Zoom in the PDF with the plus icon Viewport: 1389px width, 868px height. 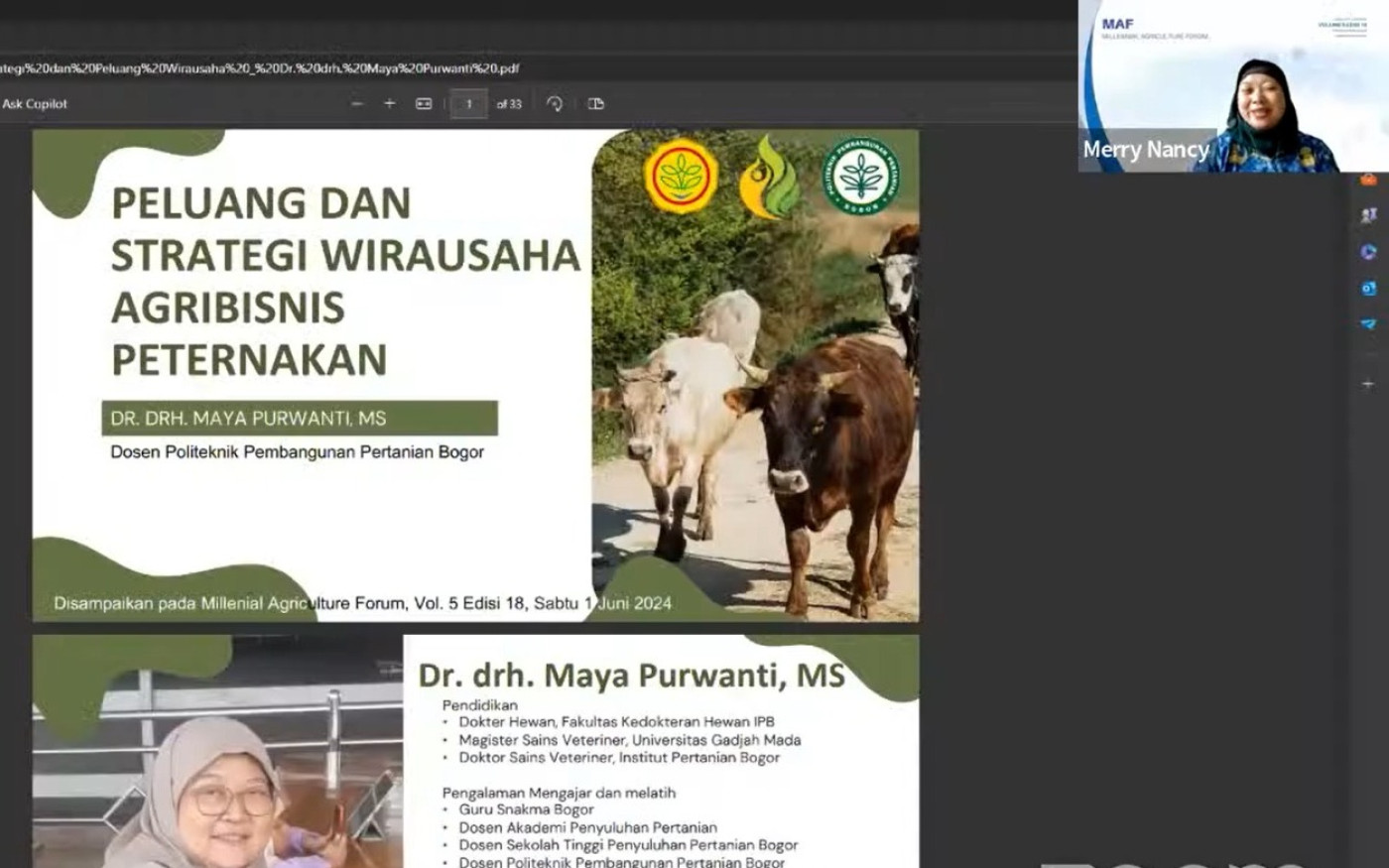point(390,104)
